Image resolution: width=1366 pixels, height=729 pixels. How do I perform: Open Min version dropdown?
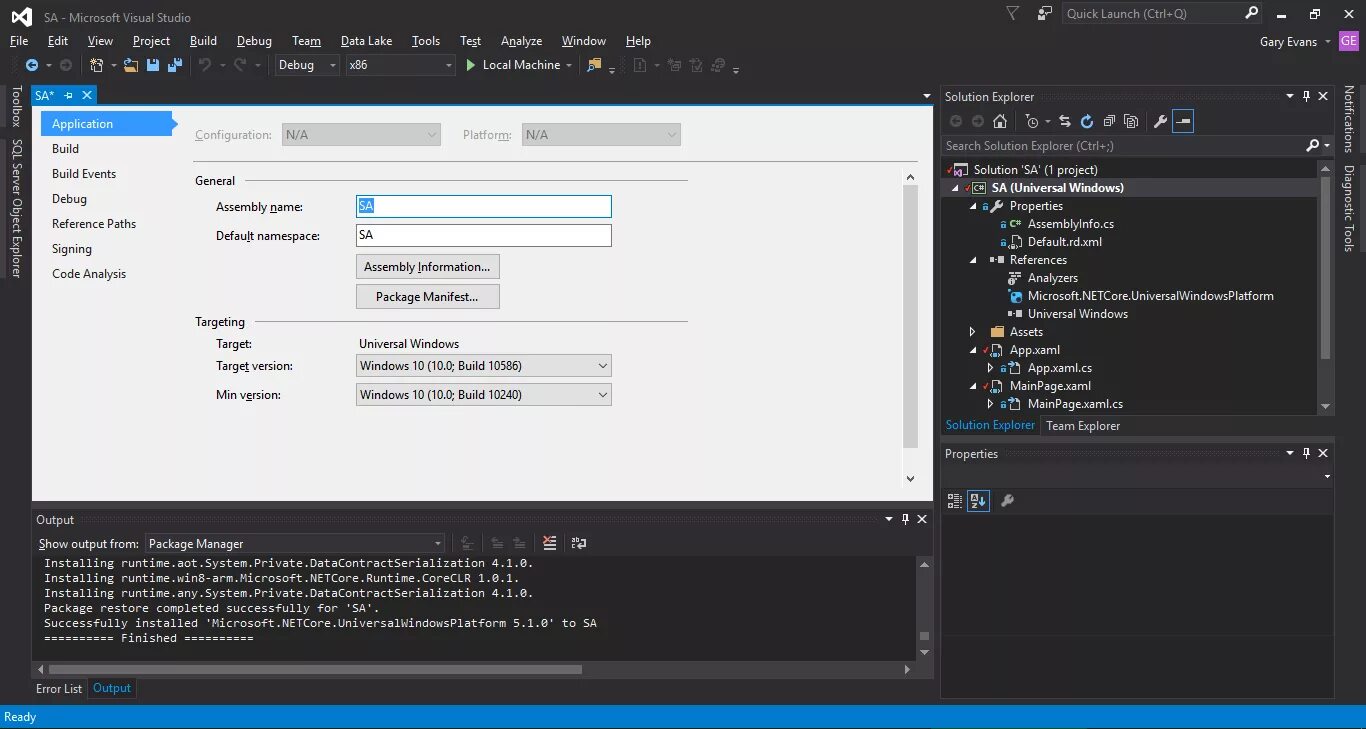pos(484,395)
